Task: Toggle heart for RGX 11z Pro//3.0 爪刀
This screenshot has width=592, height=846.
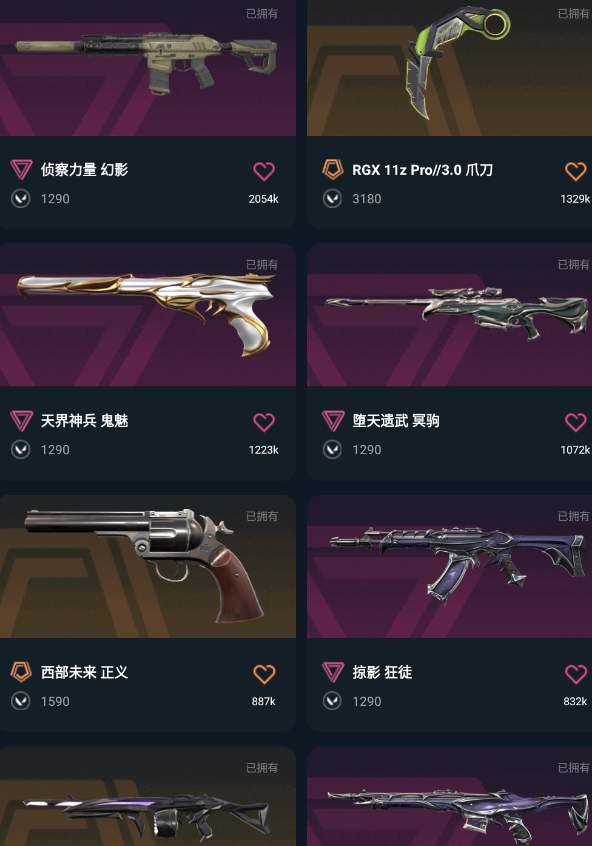Action: [575, 171]
